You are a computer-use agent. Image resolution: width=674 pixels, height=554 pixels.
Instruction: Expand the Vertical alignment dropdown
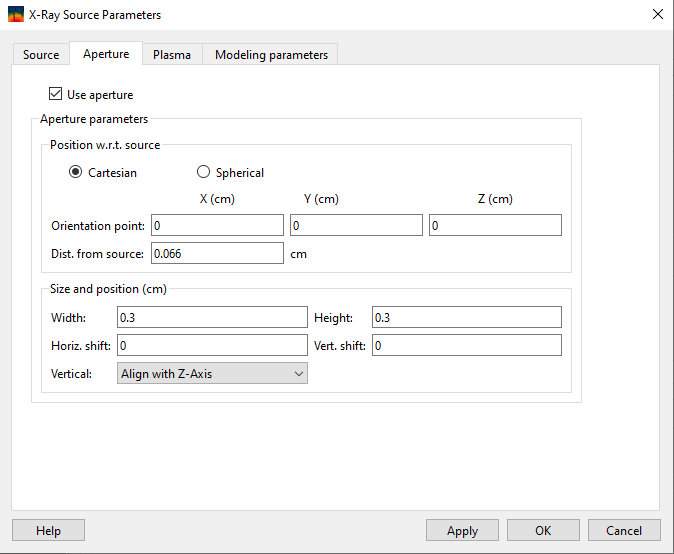(212, 374)
